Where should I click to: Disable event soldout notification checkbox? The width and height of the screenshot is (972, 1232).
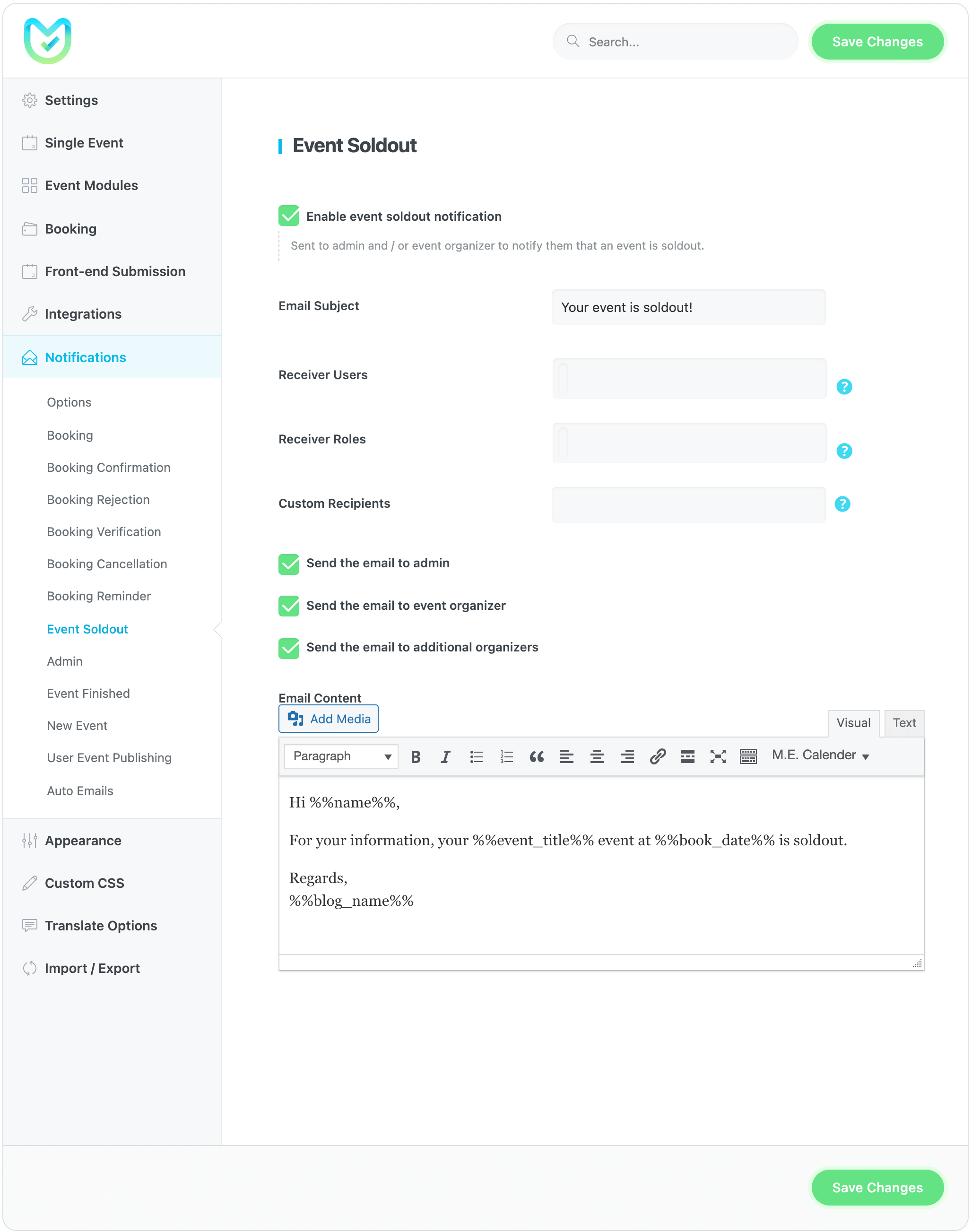tap(289, 216)
